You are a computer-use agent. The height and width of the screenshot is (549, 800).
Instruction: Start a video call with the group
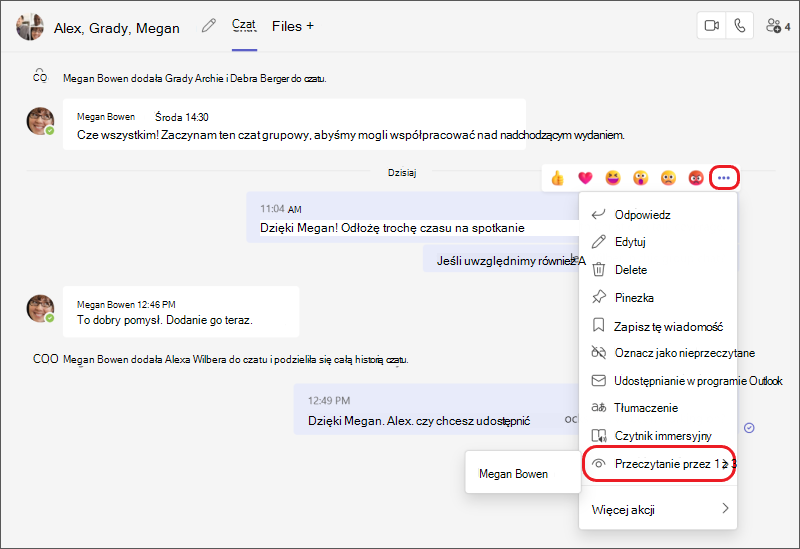tap(711, 26)
